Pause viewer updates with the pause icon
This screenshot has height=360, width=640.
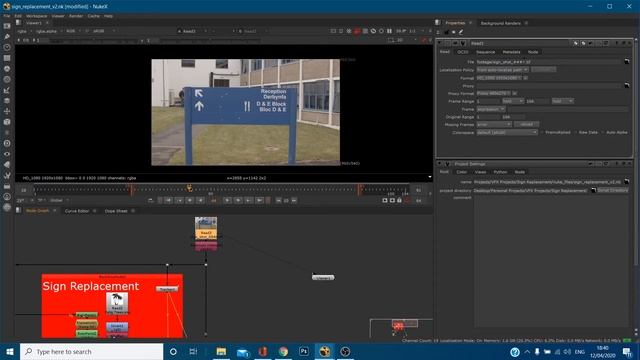pyautogui.click(x=389, y=31)
